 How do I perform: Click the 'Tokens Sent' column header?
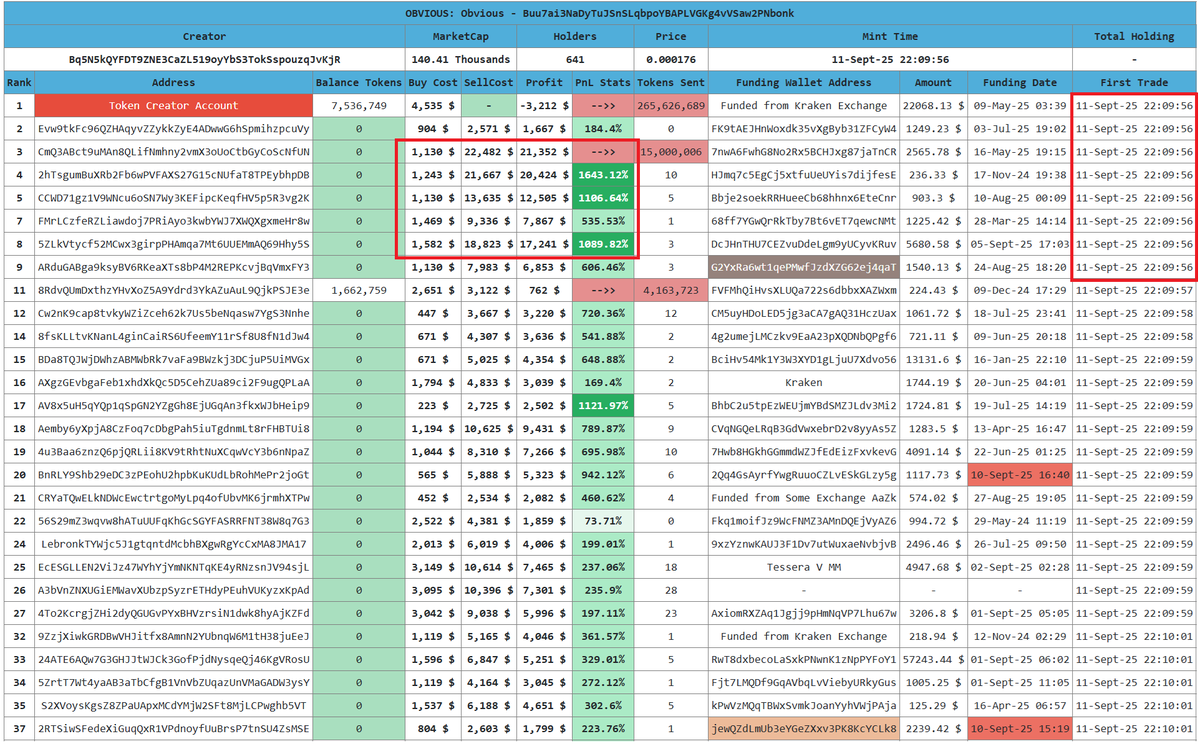pos(670,82)
